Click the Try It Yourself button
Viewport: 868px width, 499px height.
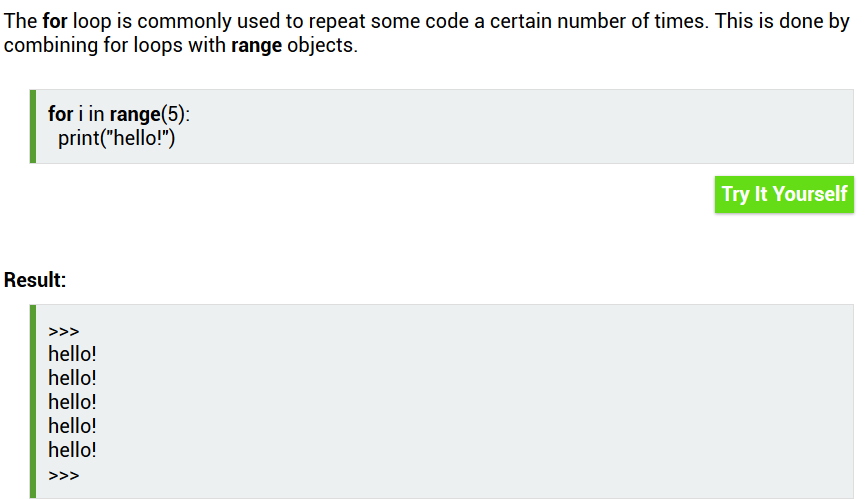[784, 194]
